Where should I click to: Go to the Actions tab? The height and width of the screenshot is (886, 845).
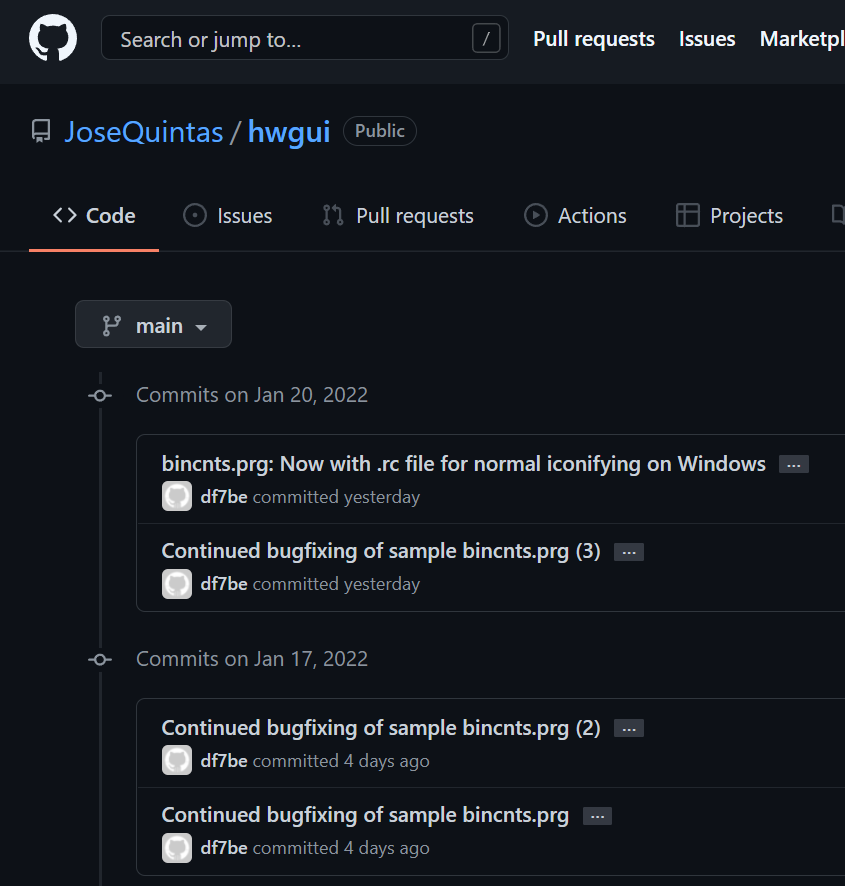coord(576,216)
